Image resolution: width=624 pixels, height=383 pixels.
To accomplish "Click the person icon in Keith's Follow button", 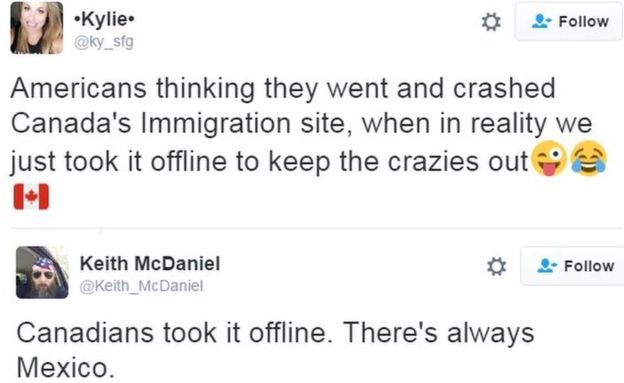I will click(547, 266).
